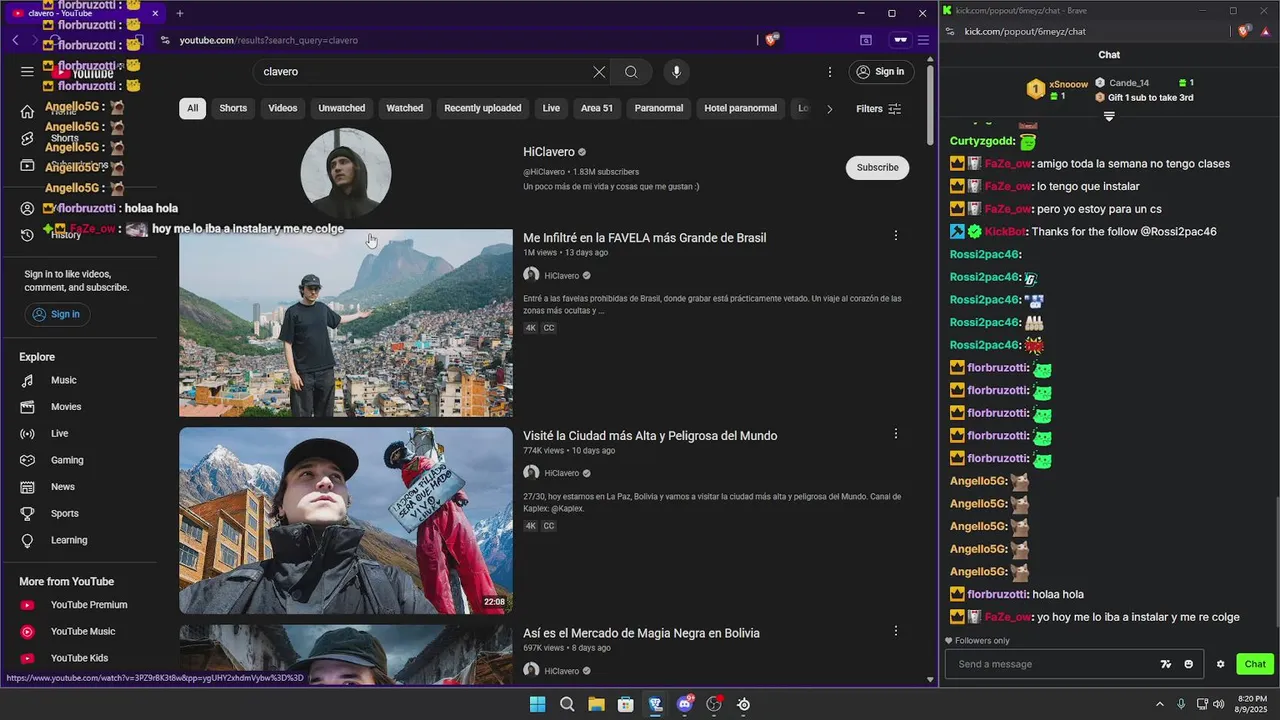
Task: View site information for youtube.com
Action: [x=165, y=40]
